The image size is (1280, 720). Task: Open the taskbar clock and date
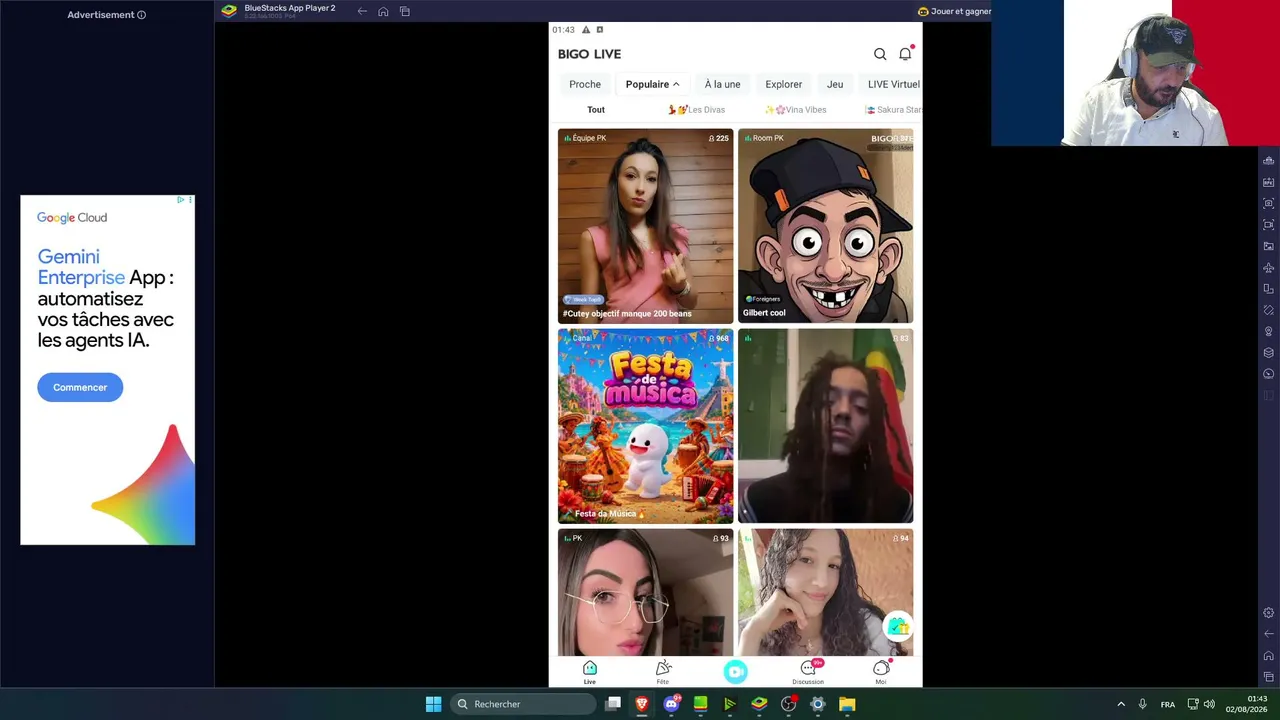click(x=1246, y=704)
